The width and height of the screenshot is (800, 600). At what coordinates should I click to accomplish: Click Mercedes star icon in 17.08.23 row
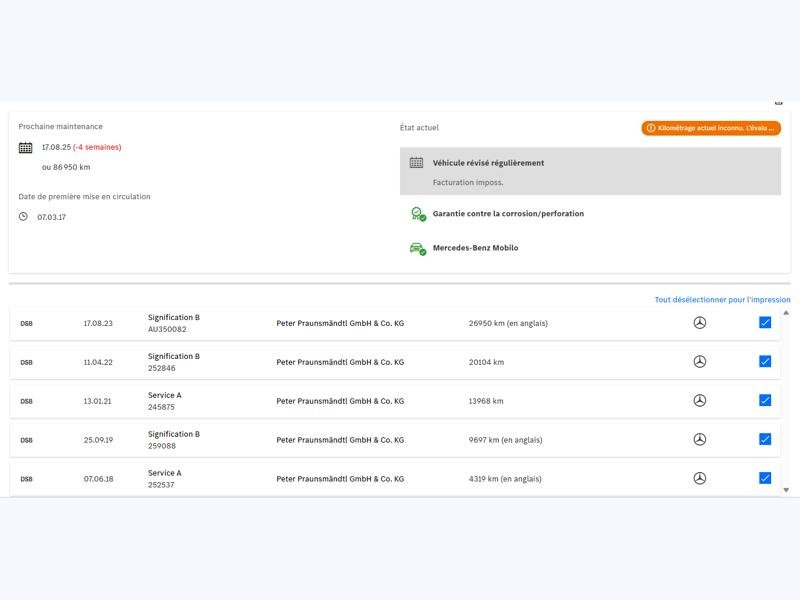click(x=700, y=323)
